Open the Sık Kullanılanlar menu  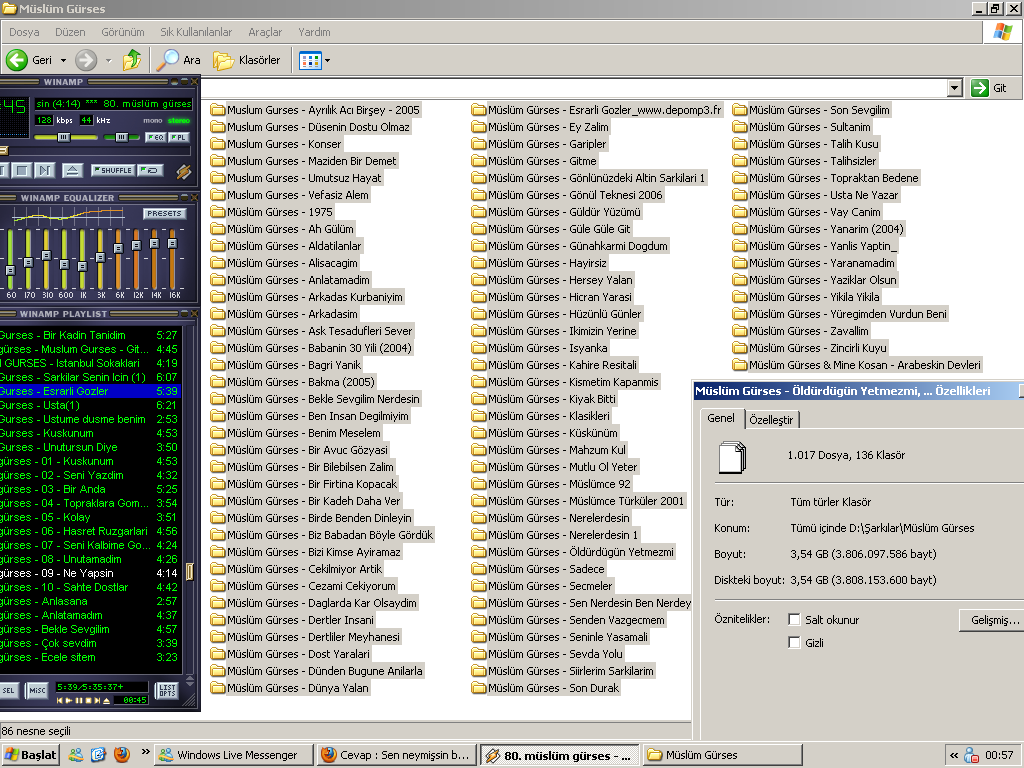click(x=196, y=32)
